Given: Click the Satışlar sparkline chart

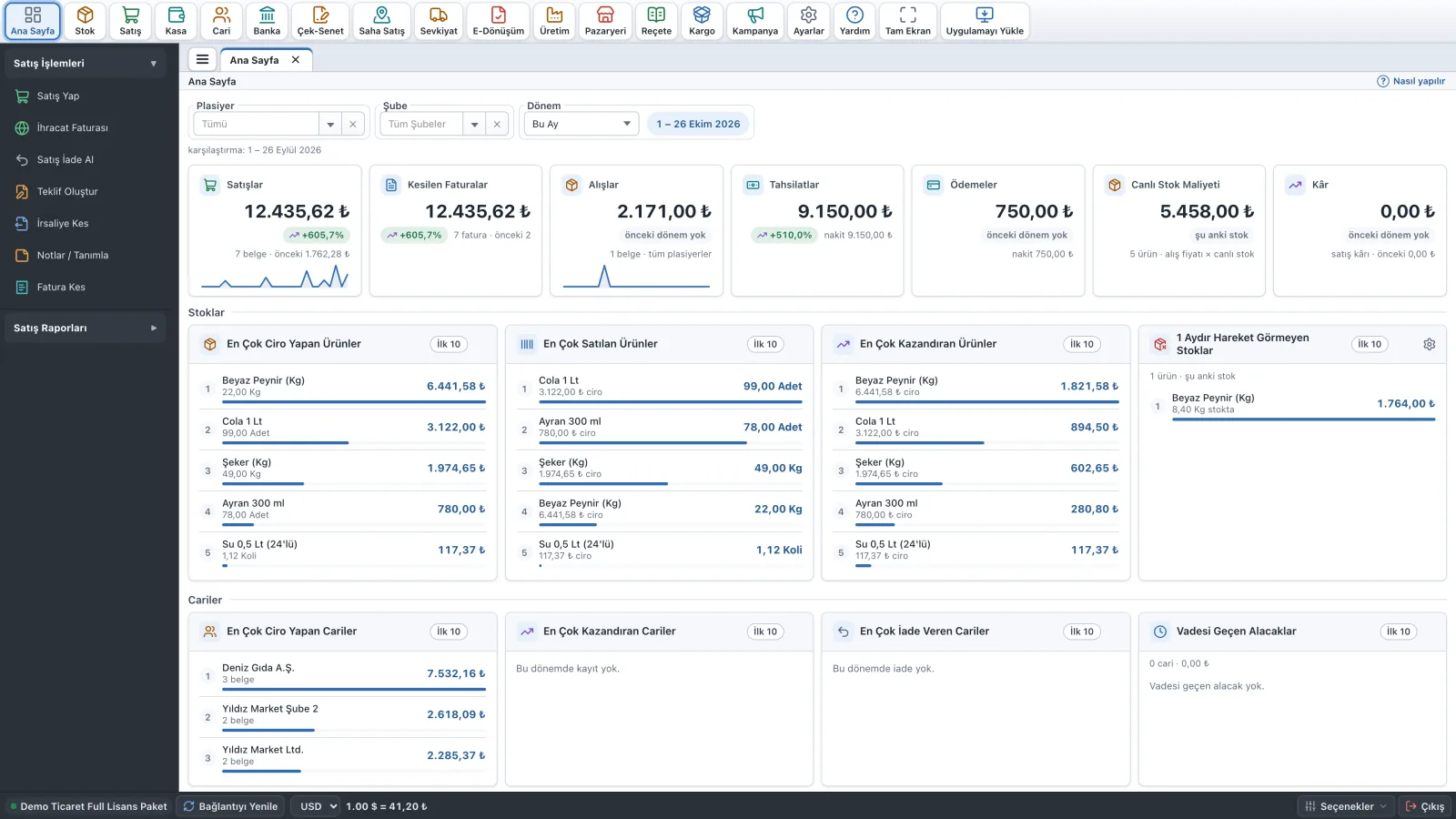Looking at the screenshot, I should [x=275, y=277].
